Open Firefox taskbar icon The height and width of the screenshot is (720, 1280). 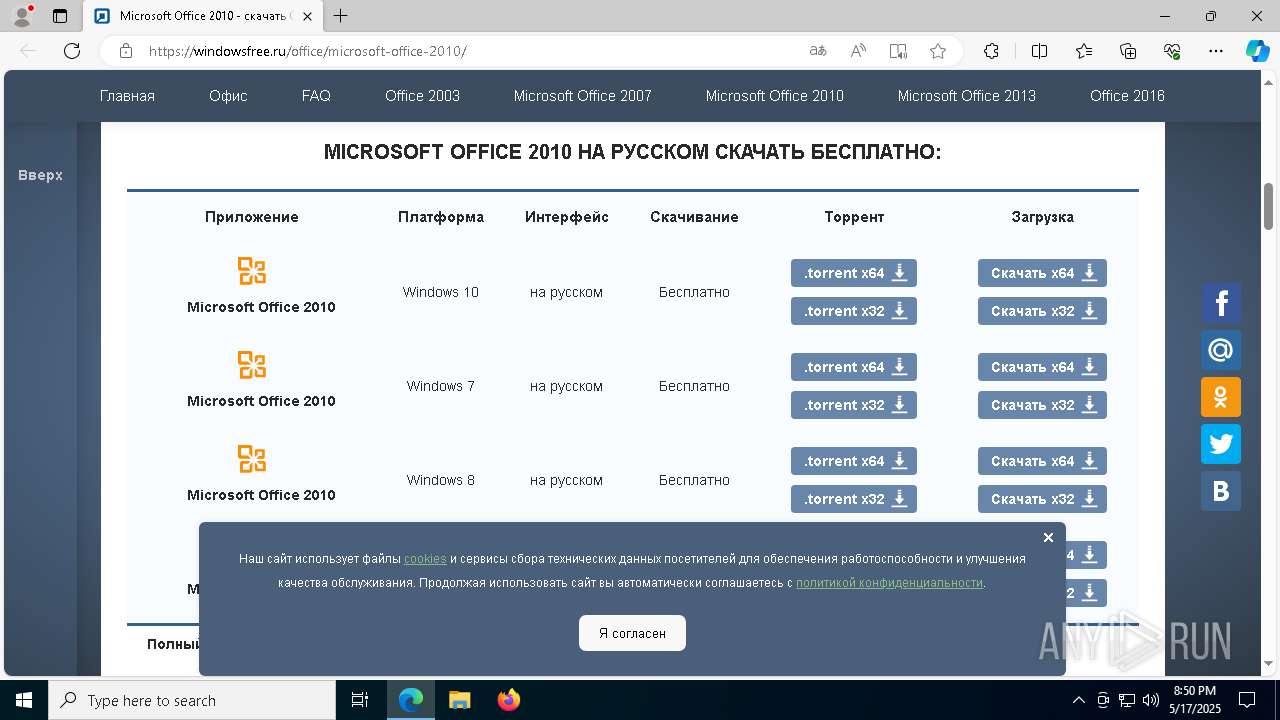[509, 700]
